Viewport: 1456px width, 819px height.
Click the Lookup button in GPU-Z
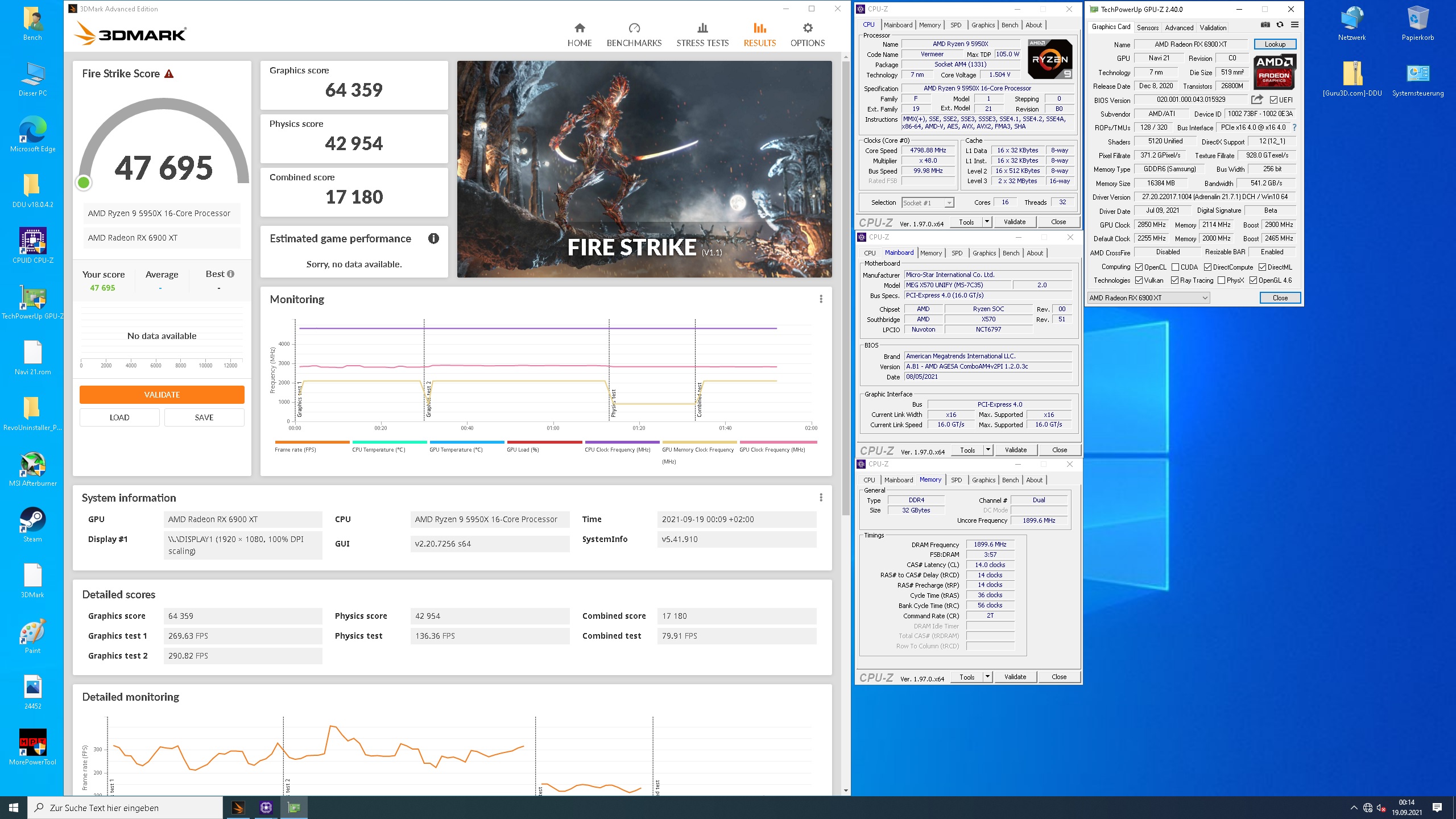(1275, 44)
